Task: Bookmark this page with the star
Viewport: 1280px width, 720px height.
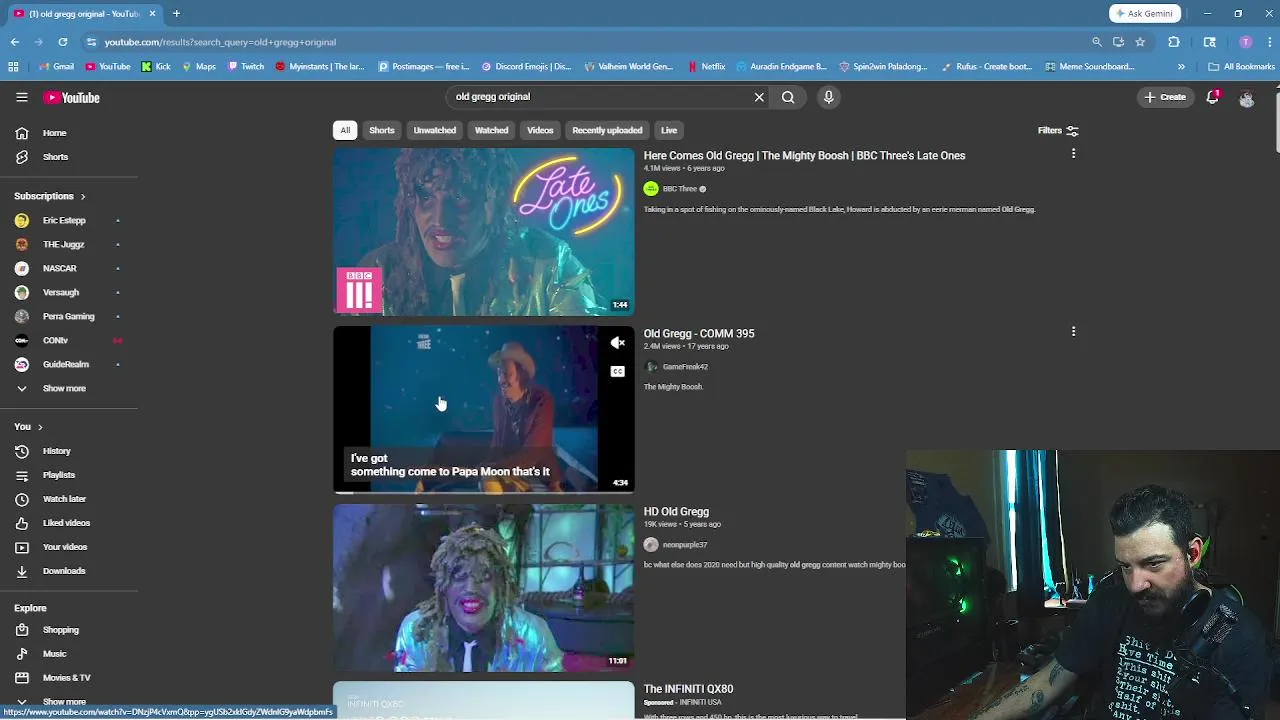Action: click(1140, 42)
